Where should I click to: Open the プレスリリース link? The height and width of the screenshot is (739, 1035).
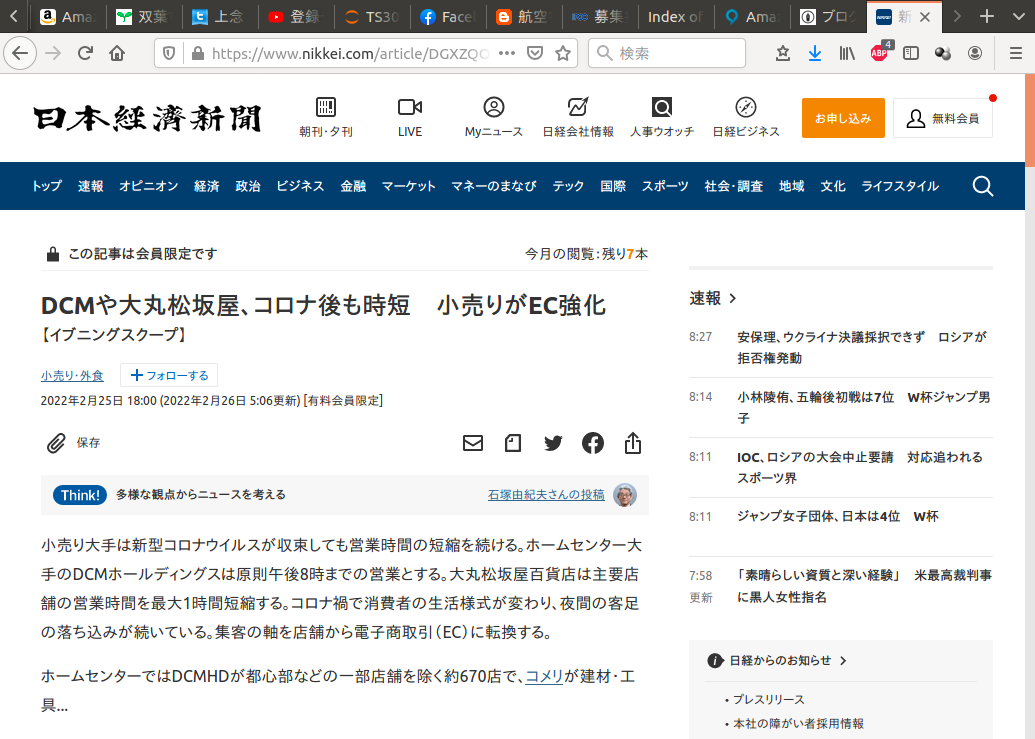pyautogui.click(x=768, y=699)
